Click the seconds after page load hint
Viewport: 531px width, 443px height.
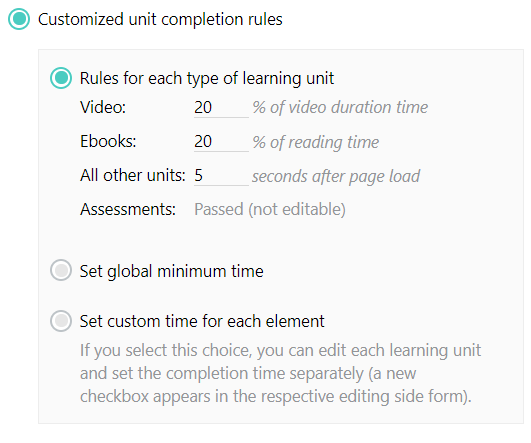click(336, 176)
